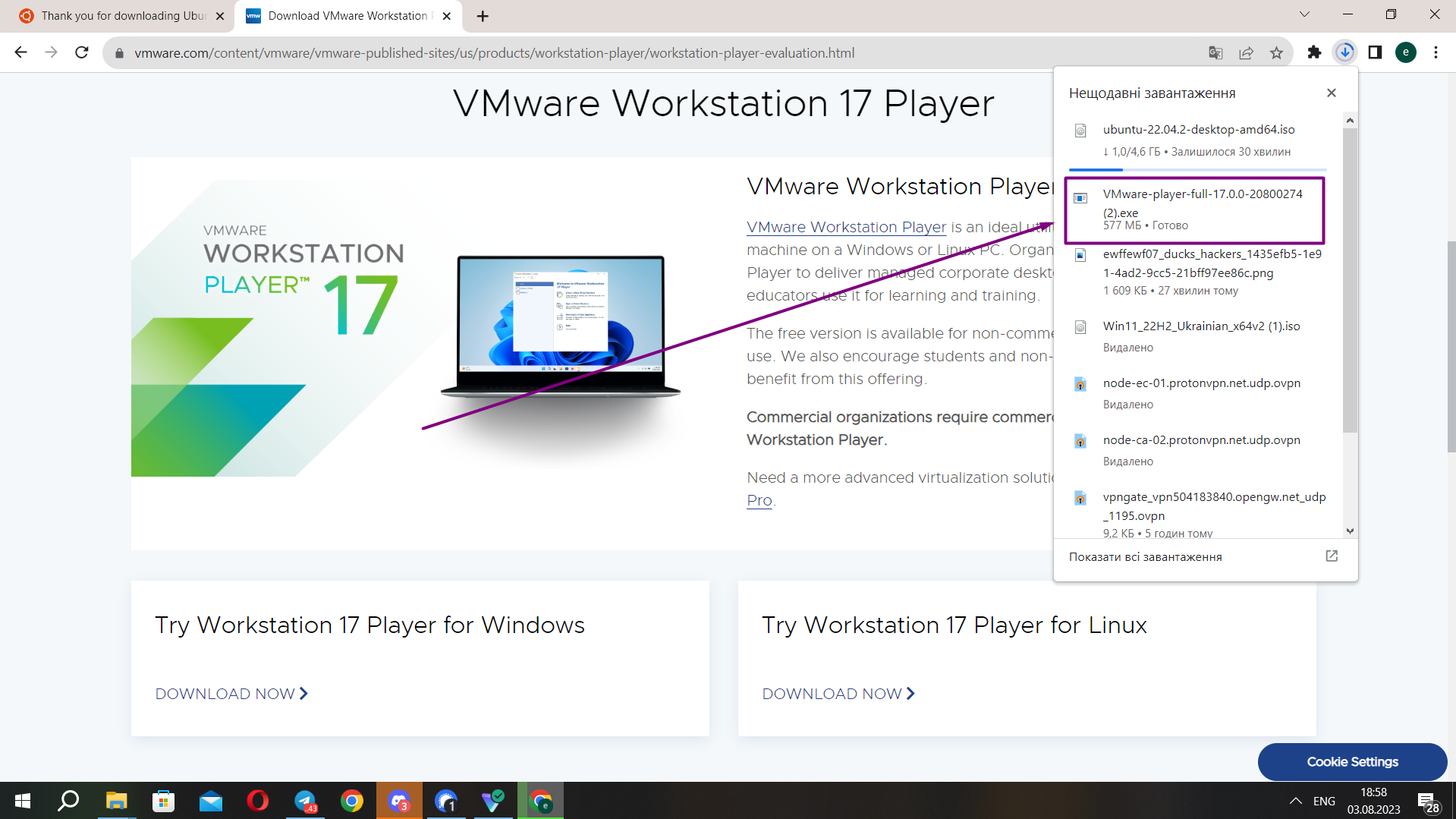The image size is (1456, 819).
Task: Close the recent downloads popup
Action: coord(1331,93)
